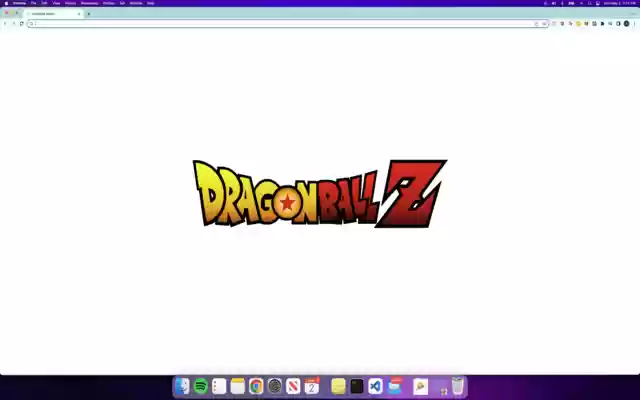This screenshot has width=640, height=400.
Task: Go back using Chrome's back arrow
Action: pos(5,24)
